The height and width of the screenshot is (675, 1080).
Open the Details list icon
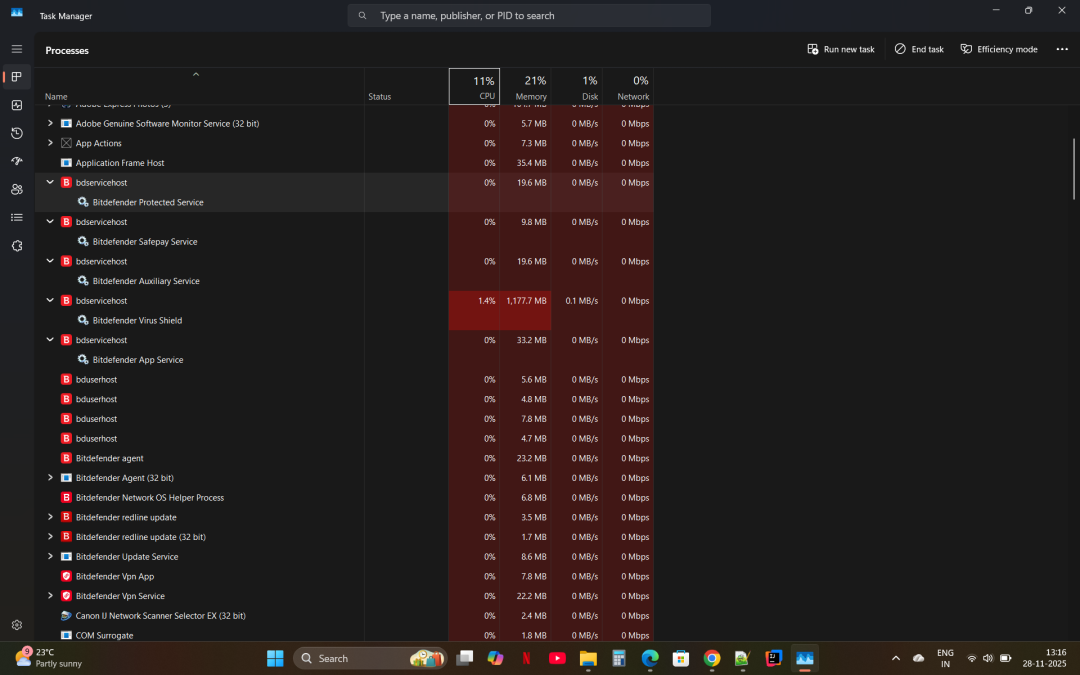[17, 218]
